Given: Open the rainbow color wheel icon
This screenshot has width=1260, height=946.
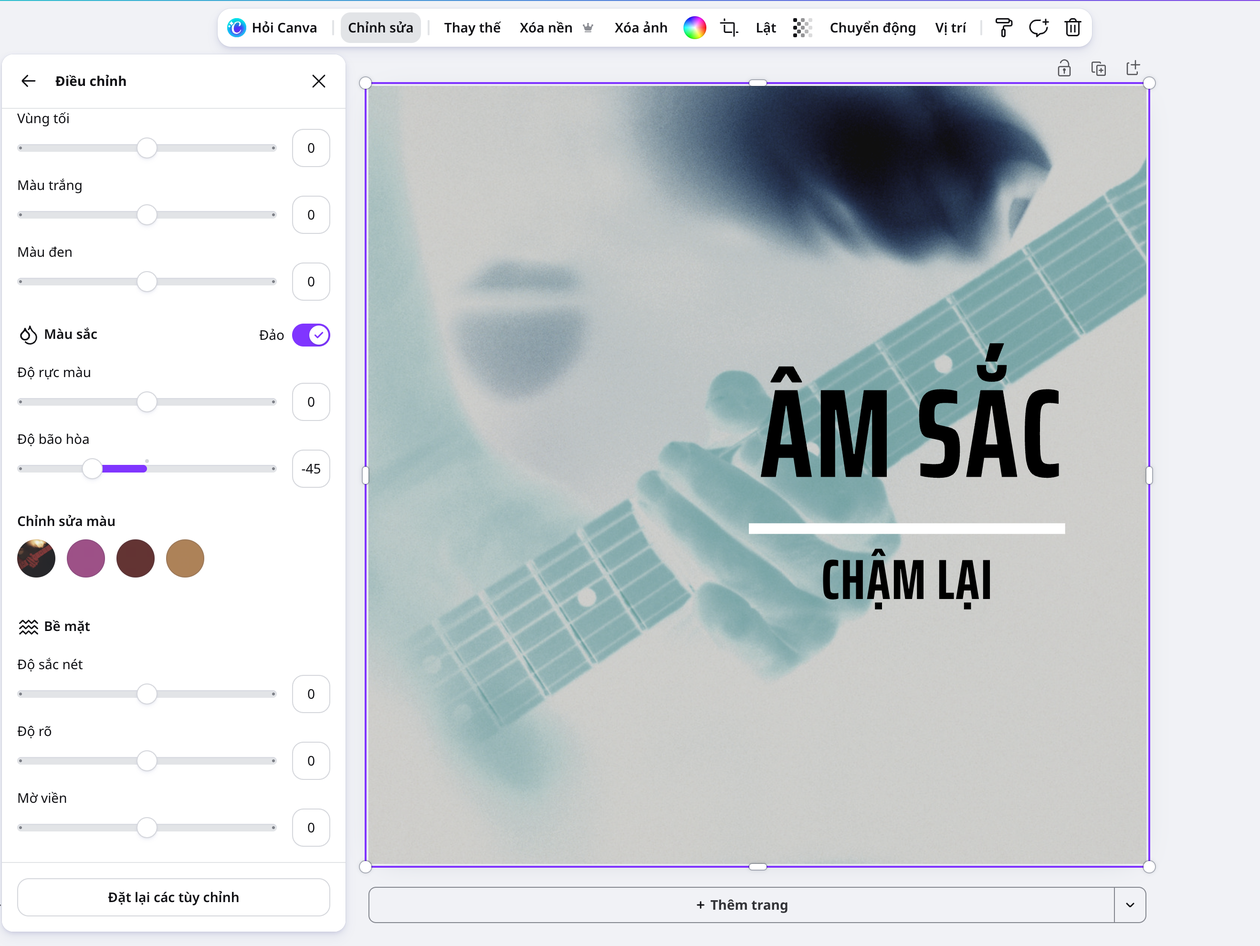Looking at the screenshot, I should 695,28.
